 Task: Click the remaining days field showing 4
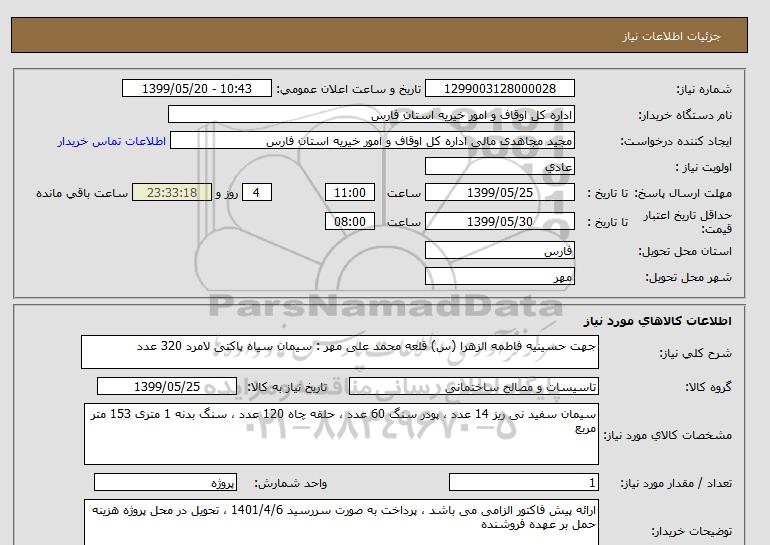pyautogui.click(x=257, y=193)
